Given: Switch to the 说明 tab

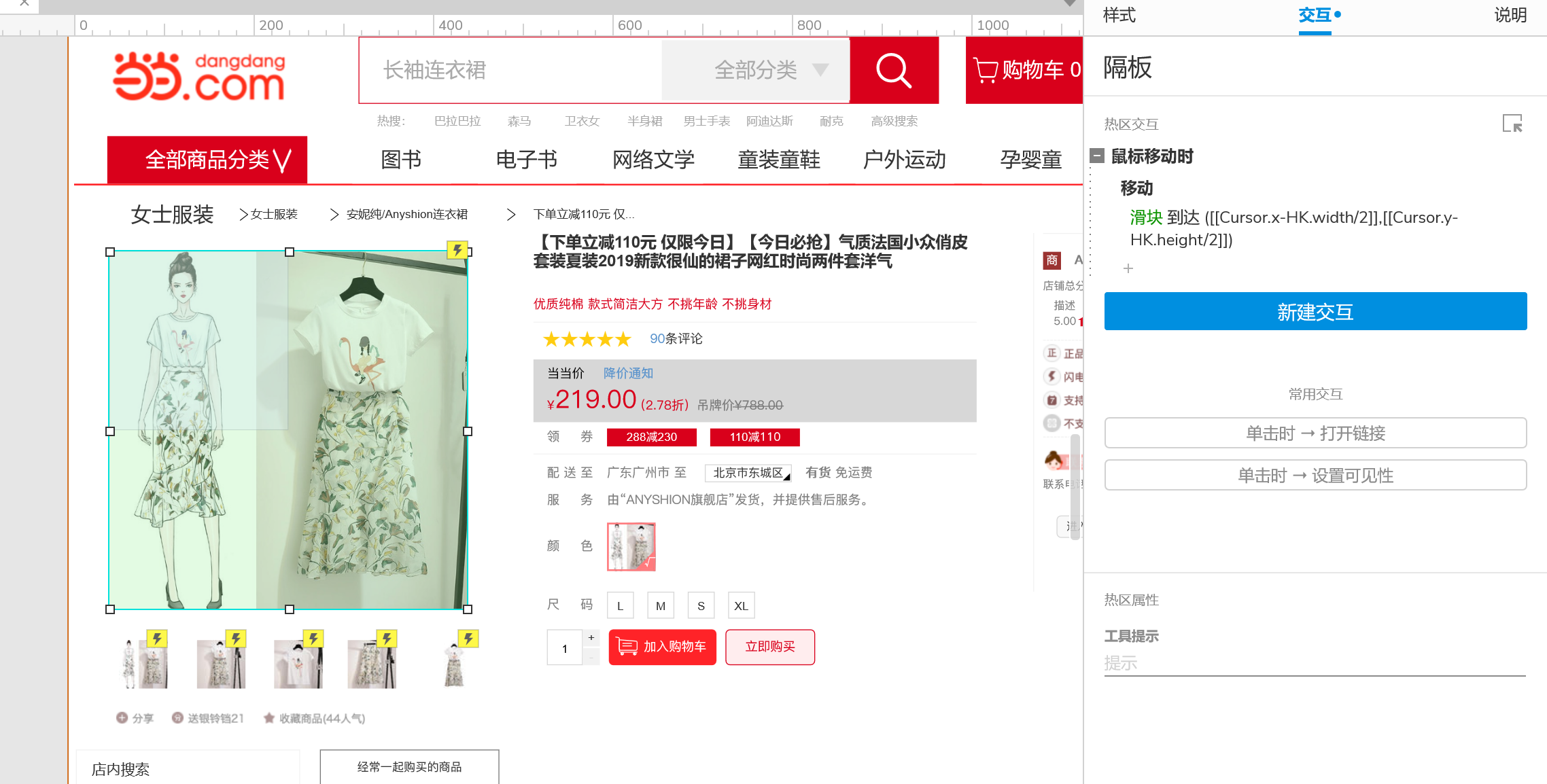Looking at the screenshot, I should (1510, 15).
